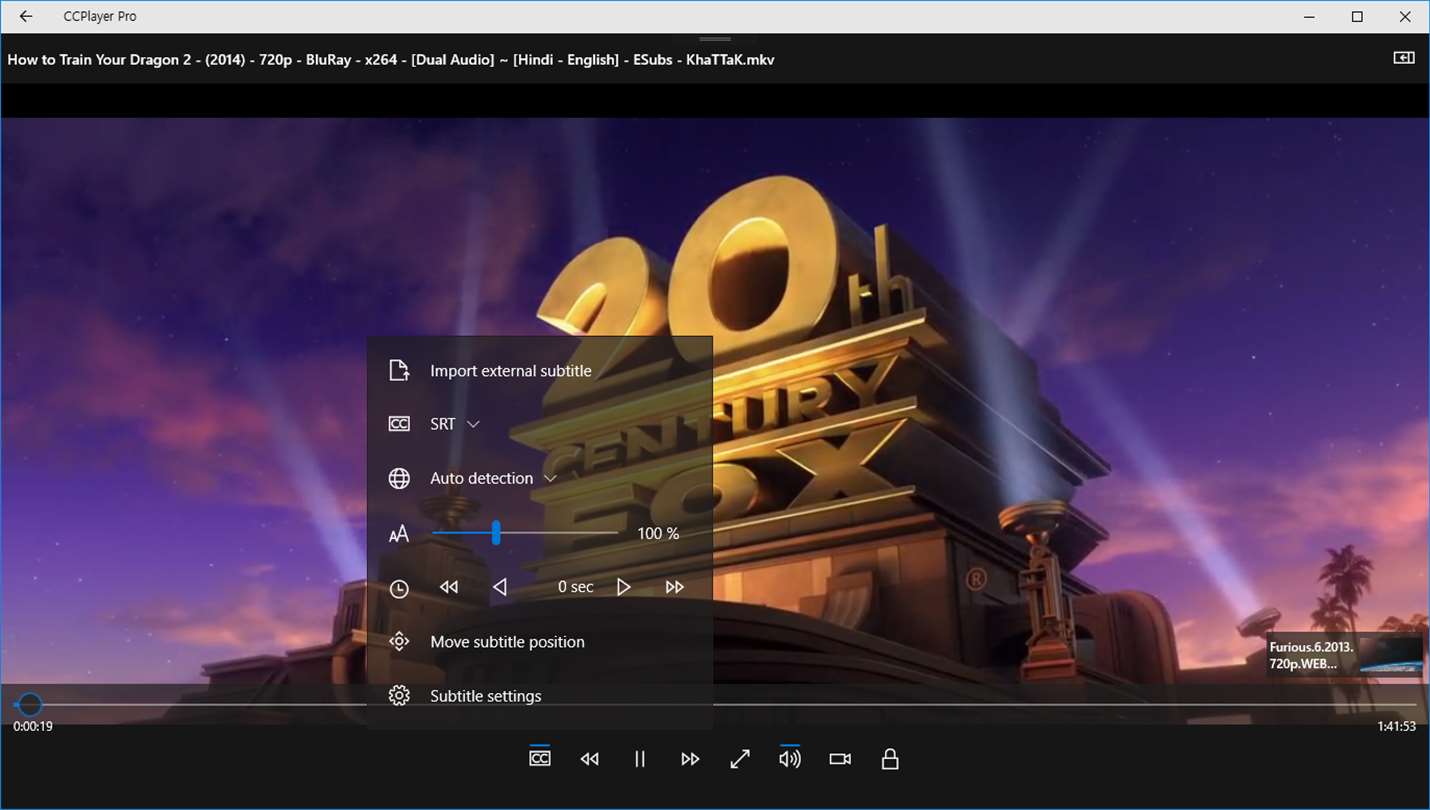
Task: Open the Auto detection encoding dropdown
Action: point(493,478)
